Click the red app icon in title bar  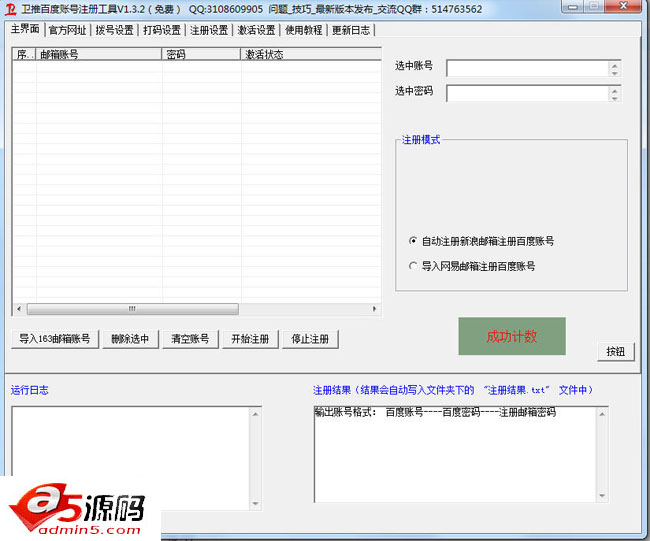coord(11,8)
